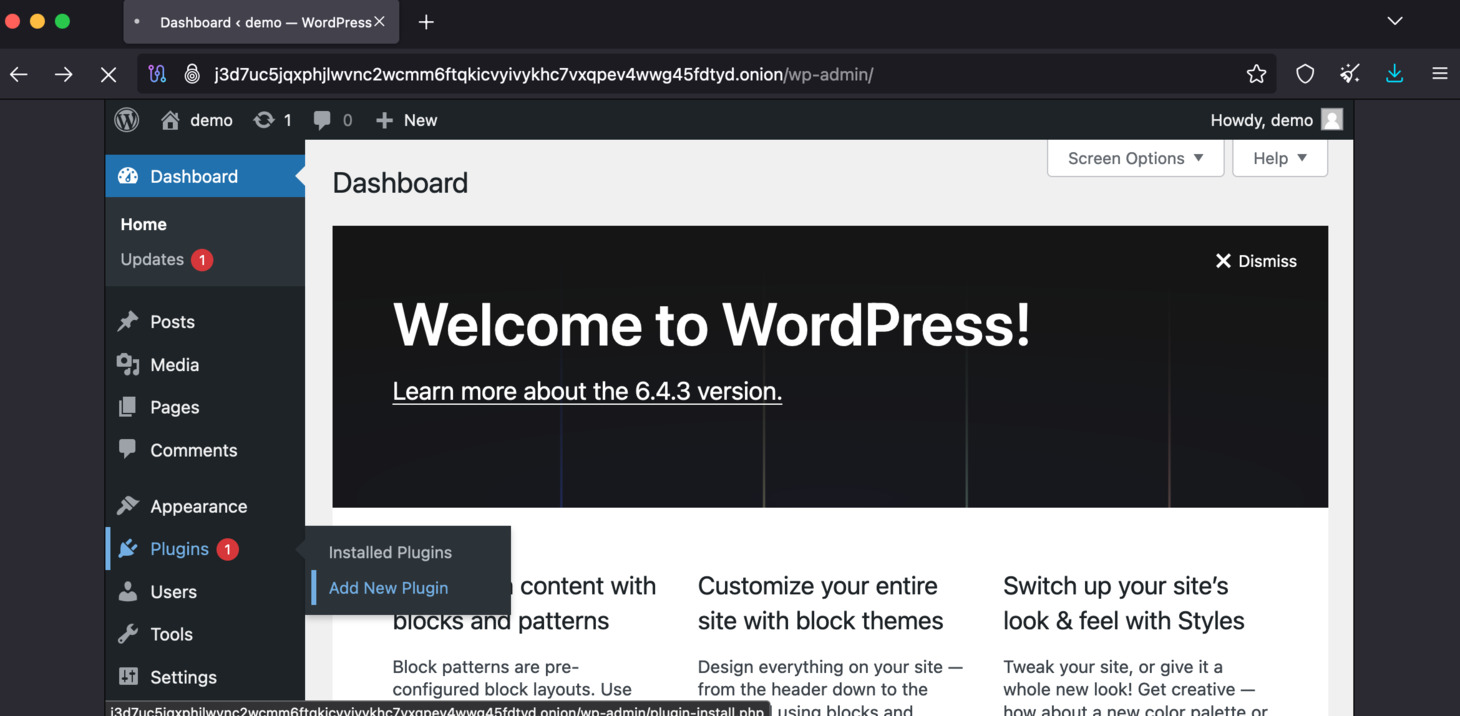Stop page loading with the X button
Screen dimensions: 1460x716
coord(108,74)
